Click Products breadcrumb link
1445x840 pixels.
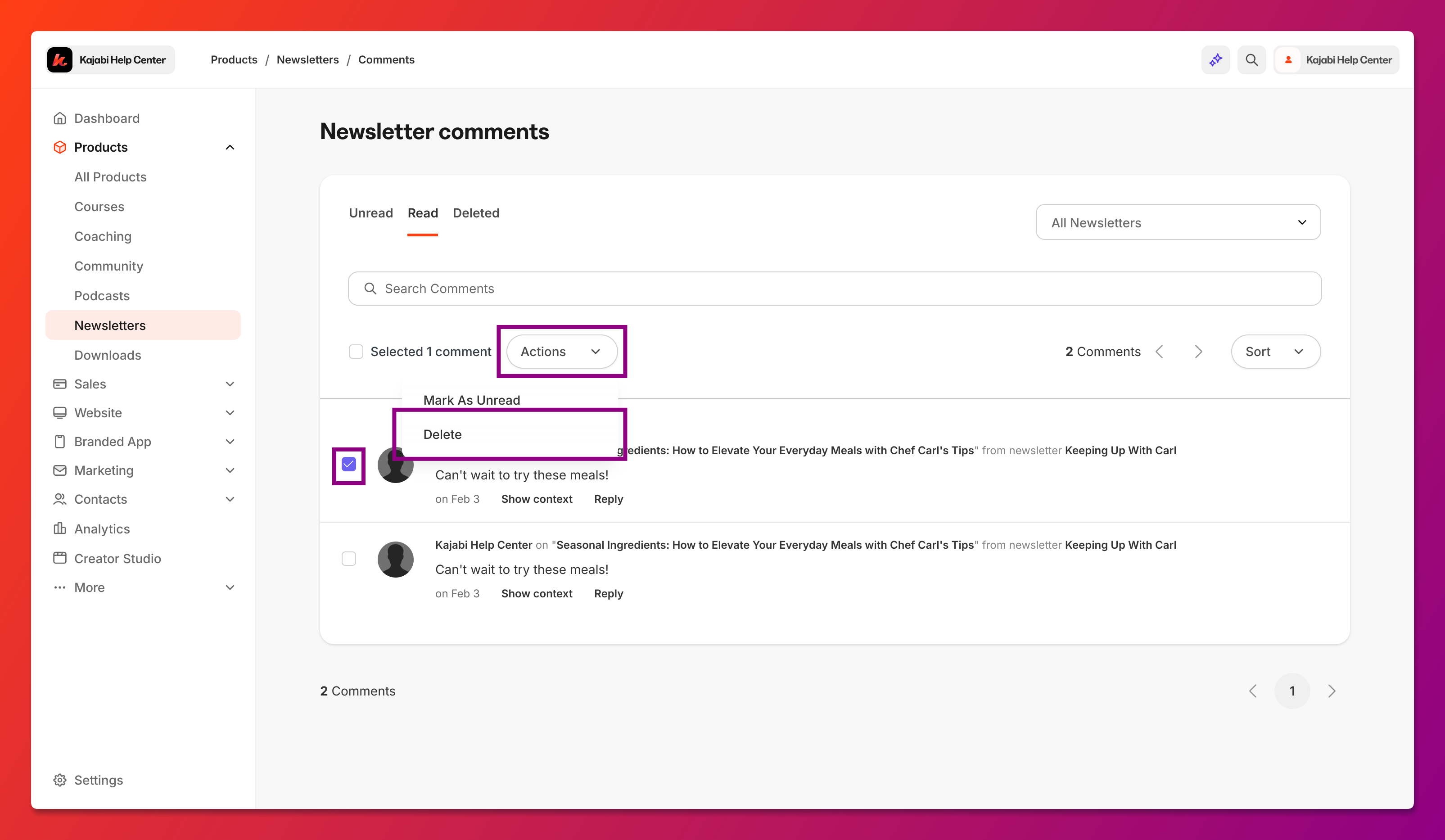234,59
